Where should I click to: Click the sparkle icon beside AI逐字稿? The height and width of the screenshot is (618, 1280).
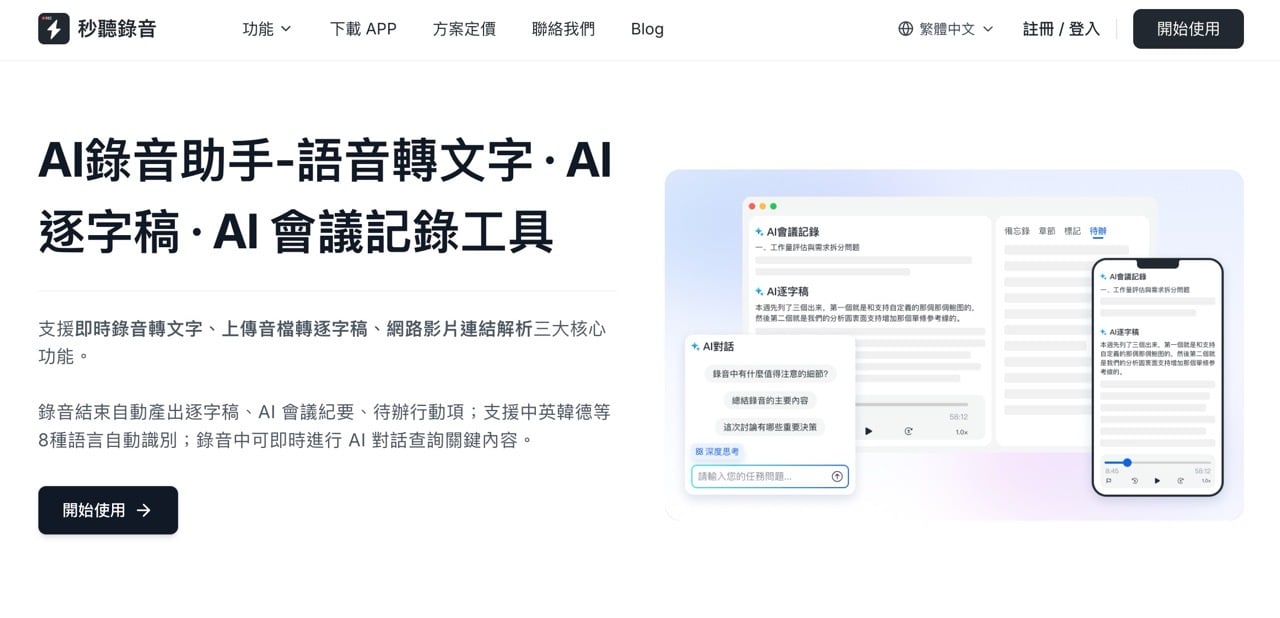(x=758, y=290)
